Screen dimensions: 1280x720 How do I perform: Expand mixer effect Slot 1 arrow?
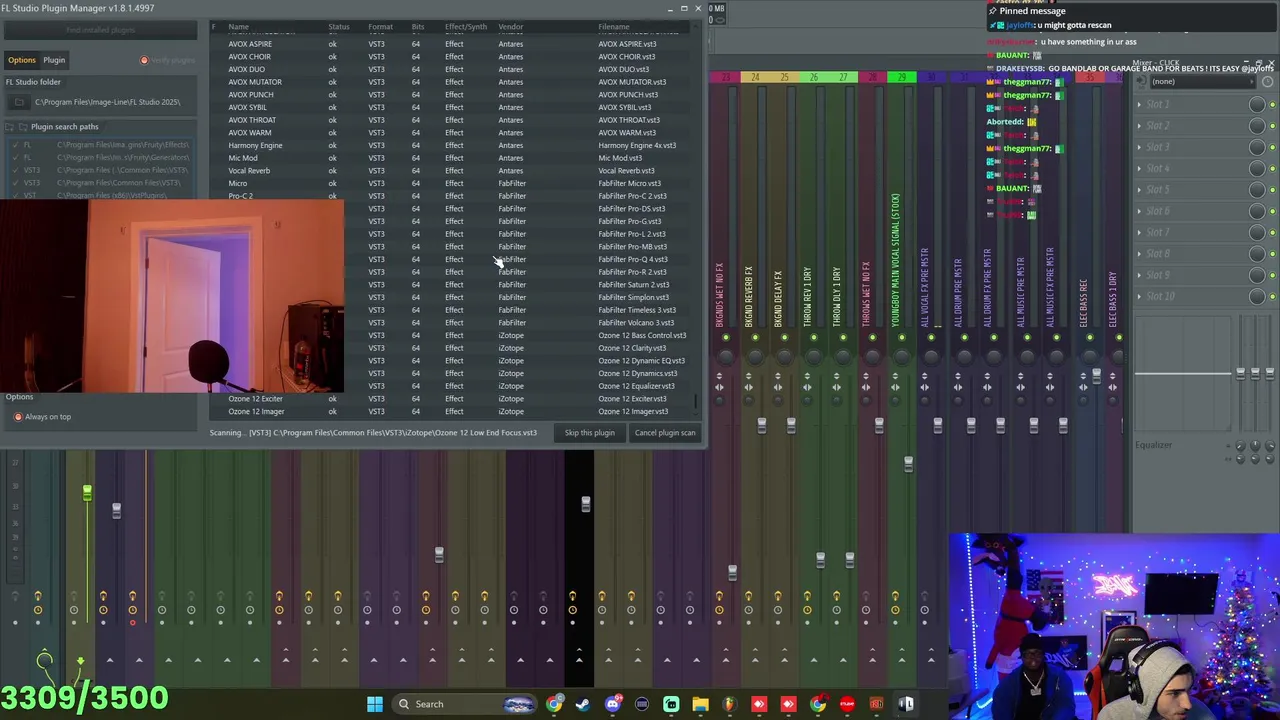[1139, 104]
